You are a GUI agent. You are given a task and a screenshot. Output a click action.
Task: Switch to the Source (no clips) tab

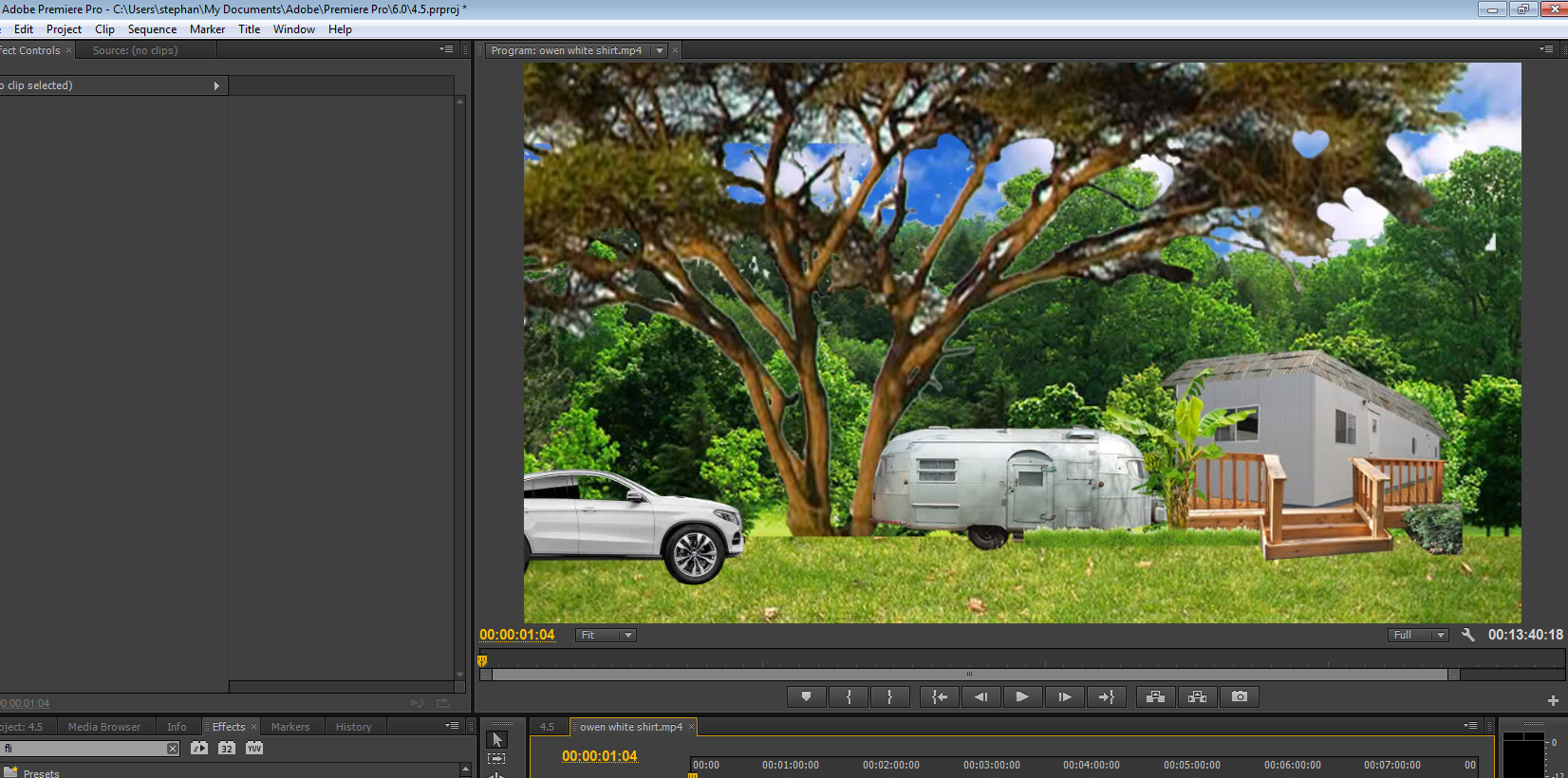pyautogui.click(x=135, y=50)
